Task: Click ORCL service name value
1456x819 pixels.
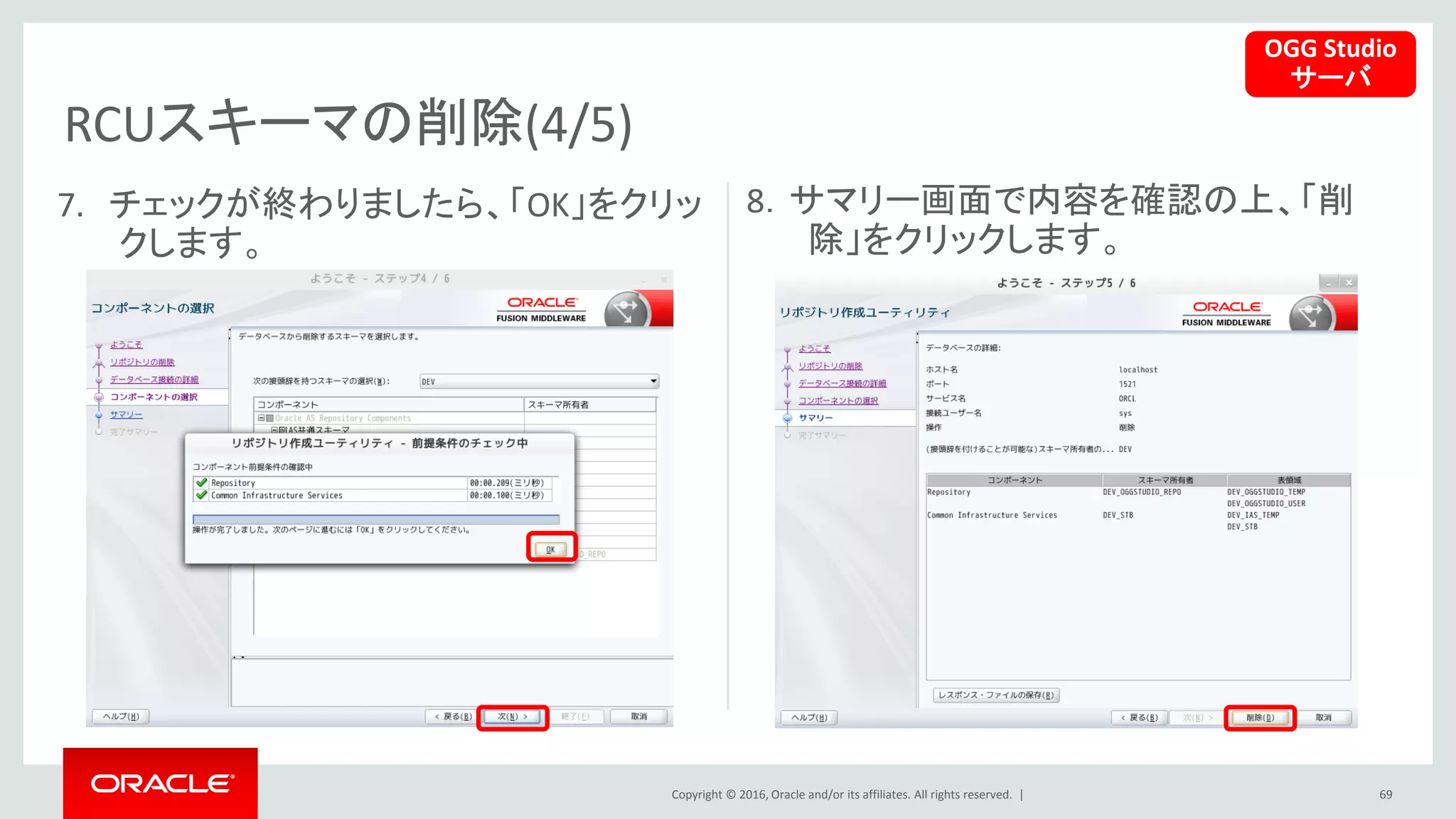Action: [x=1128, y=399]
